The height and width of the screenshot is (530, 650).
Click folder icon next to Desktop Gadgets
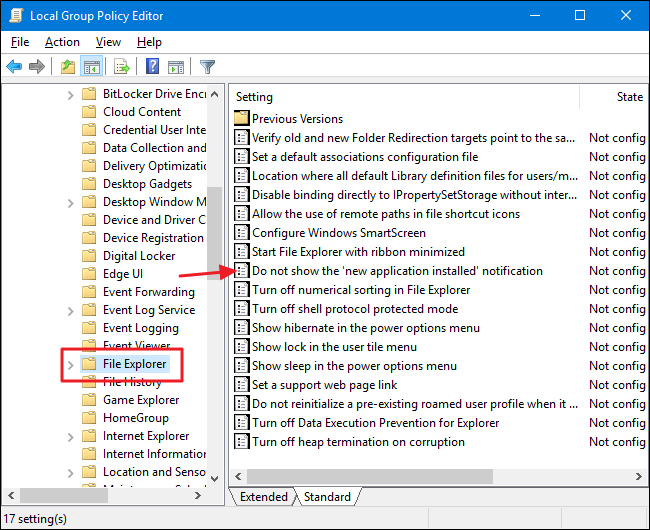(89, 184)
